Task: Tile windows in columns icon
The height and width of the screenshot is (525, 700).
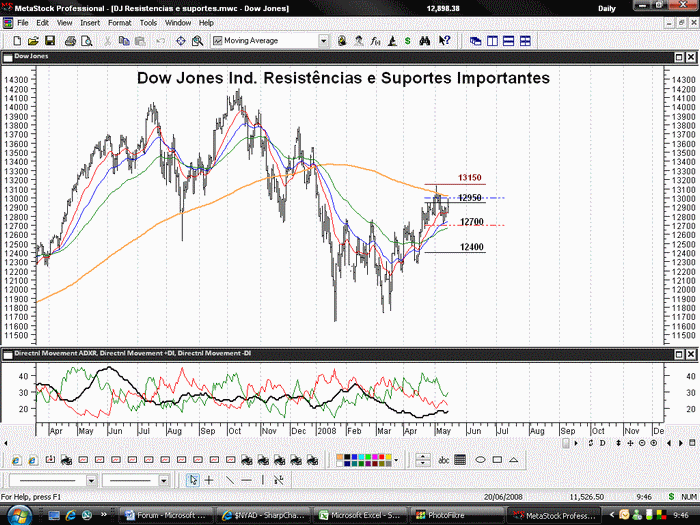Action: click(492, 41)
